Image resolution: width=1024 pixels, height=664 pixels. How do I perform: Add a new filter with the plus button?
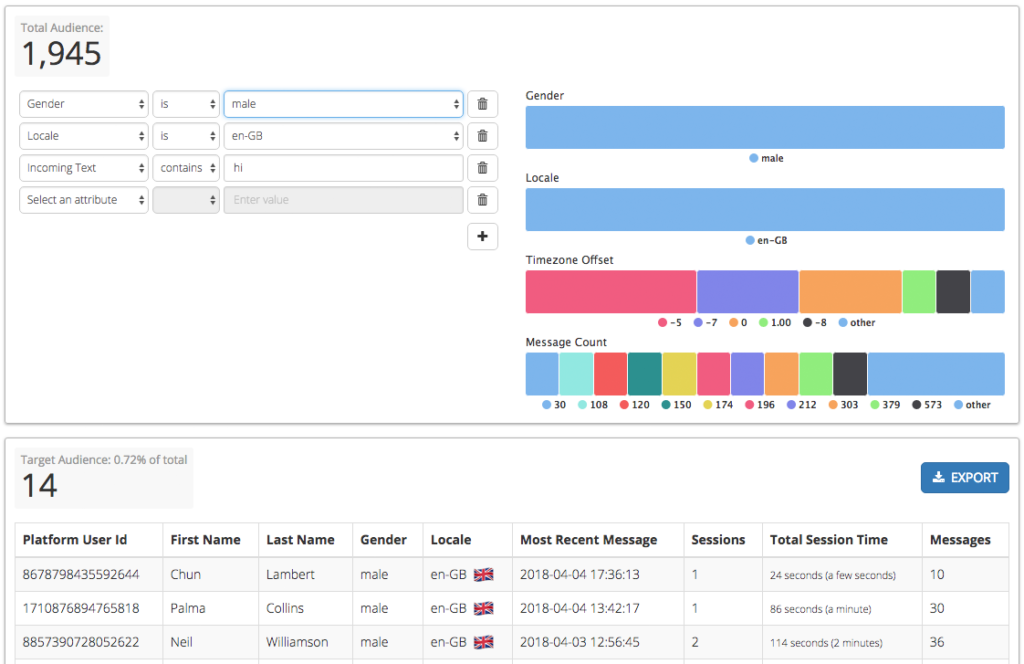point(483,236)
